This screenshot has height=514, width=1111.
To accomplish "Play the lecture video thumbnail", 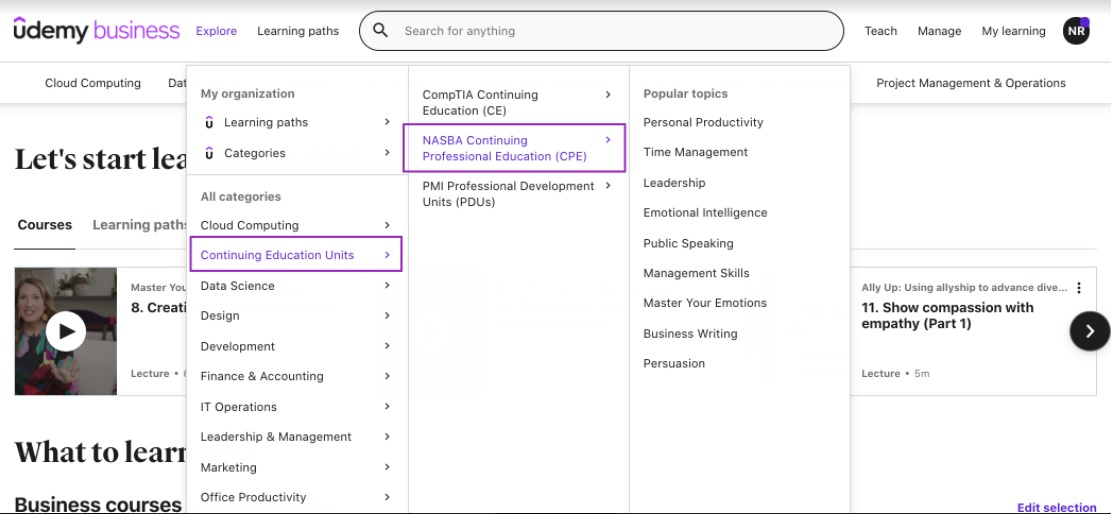I will (x=66, y=330).
